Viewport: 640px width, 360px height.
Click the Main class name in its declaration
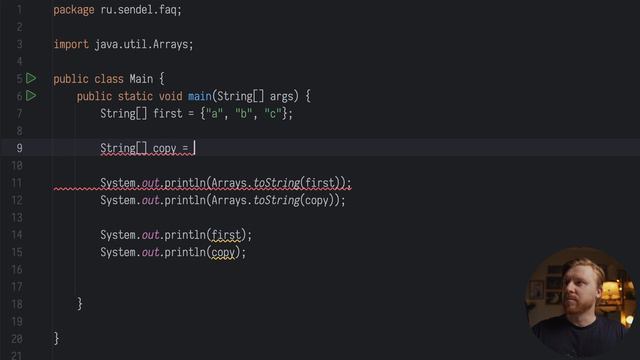(141, 79)
